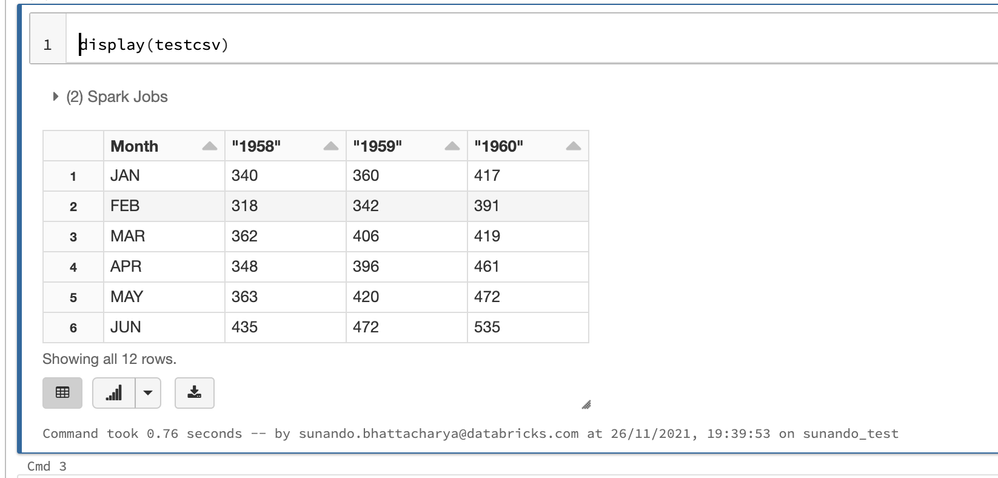Click the Cmd 3 cell label

47,466
